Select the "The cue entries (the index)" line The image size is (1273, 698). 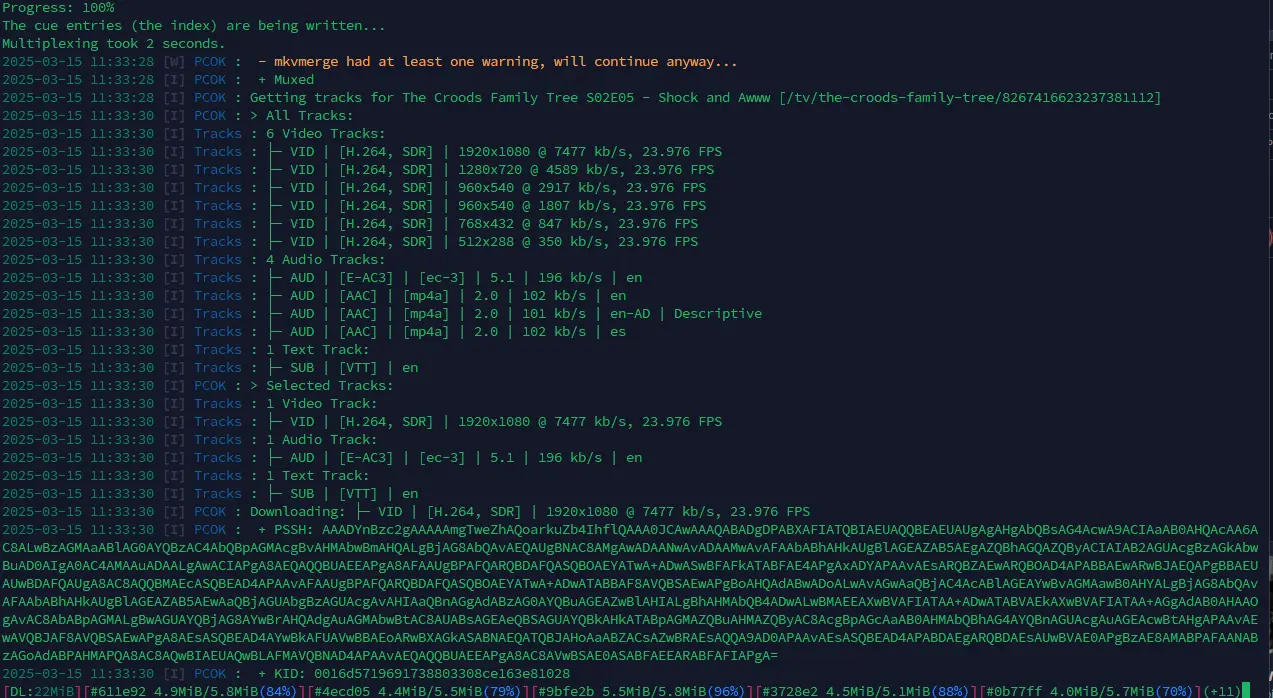click(x=193, y=26)
